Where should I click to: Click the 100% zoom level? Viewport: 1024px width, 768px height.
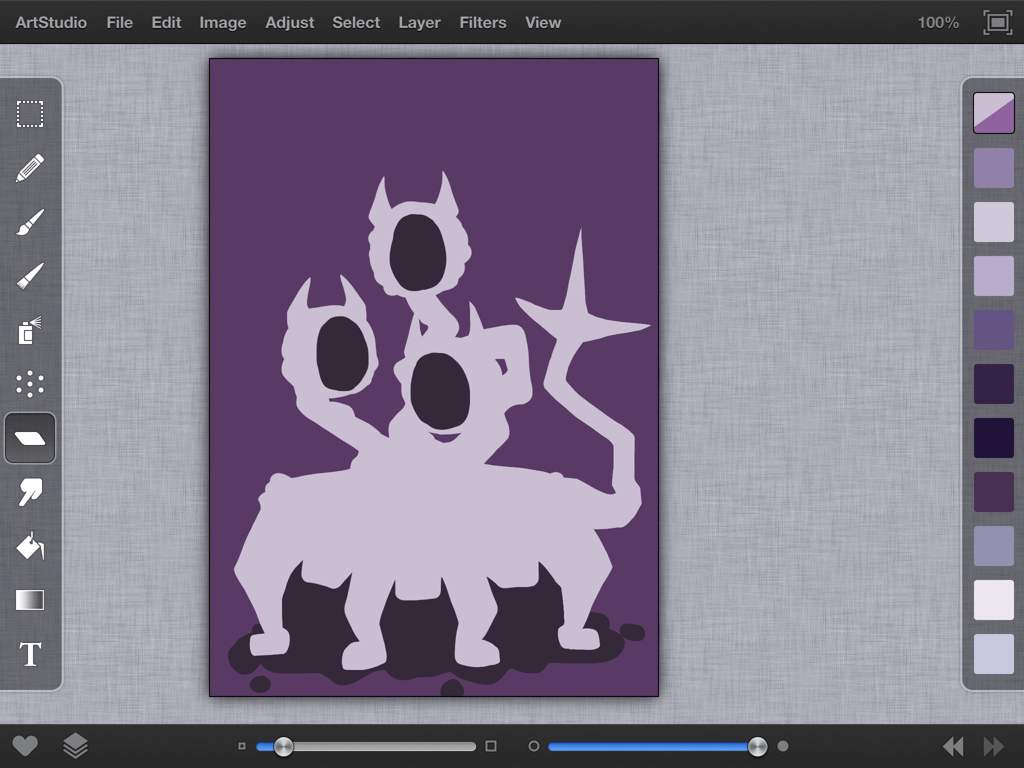(938, 22)
